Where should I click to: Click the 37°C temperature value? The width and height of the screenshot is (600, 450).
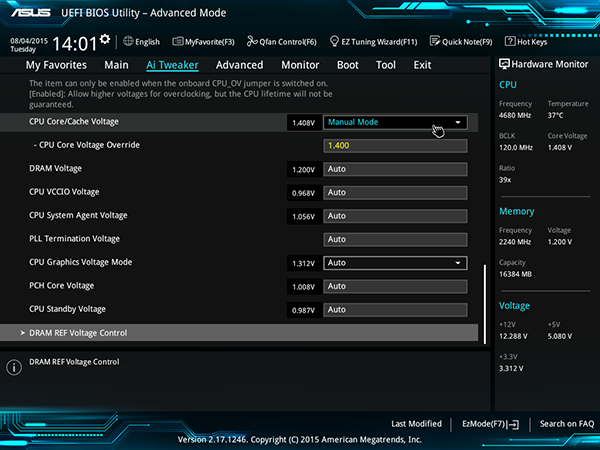click(x=556, y=115)
